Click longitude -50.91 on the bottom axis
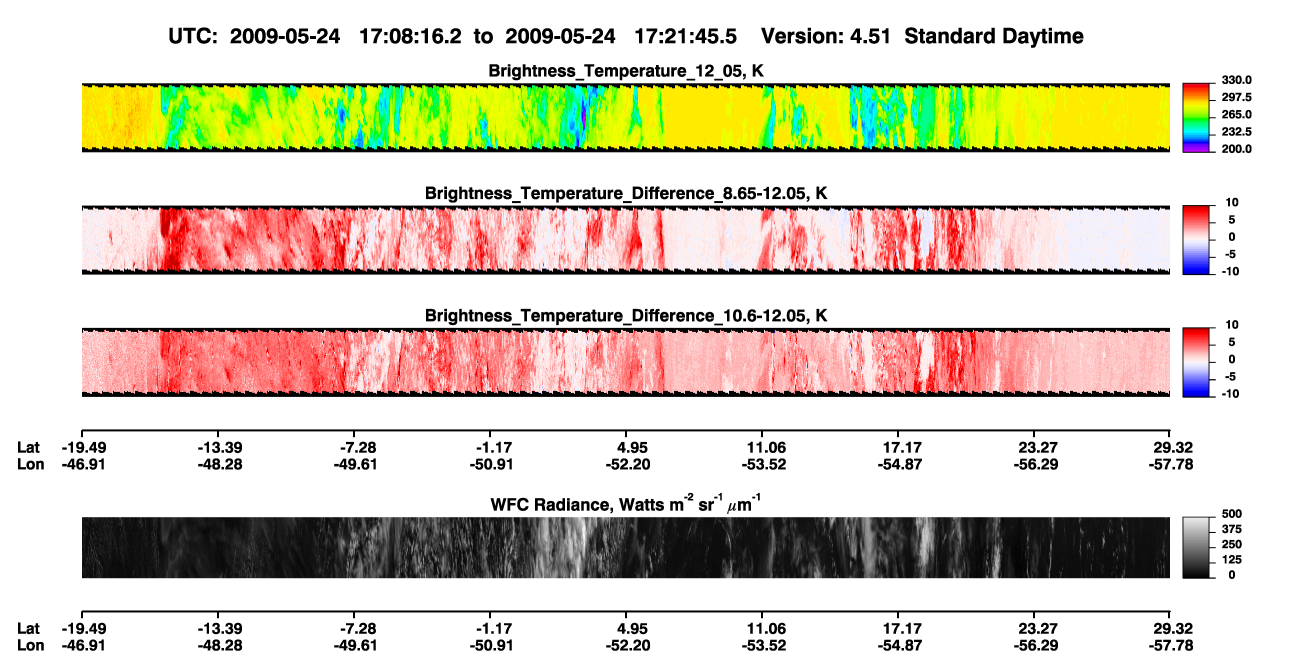1300x667 pixels. (491, 645)
